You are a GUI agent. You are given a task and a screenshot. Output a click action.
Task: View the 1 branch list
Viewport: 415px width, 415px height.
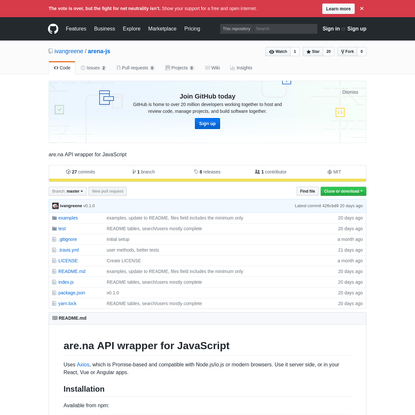coord(144,172)
